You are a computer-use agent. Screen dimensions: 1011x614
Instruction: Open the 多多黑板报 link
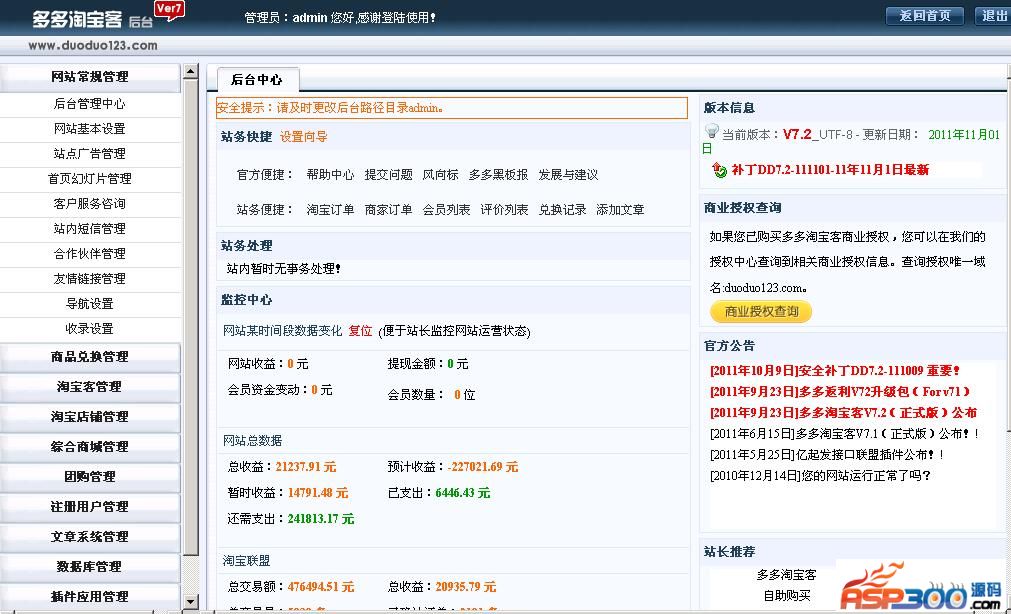(498, 175)
